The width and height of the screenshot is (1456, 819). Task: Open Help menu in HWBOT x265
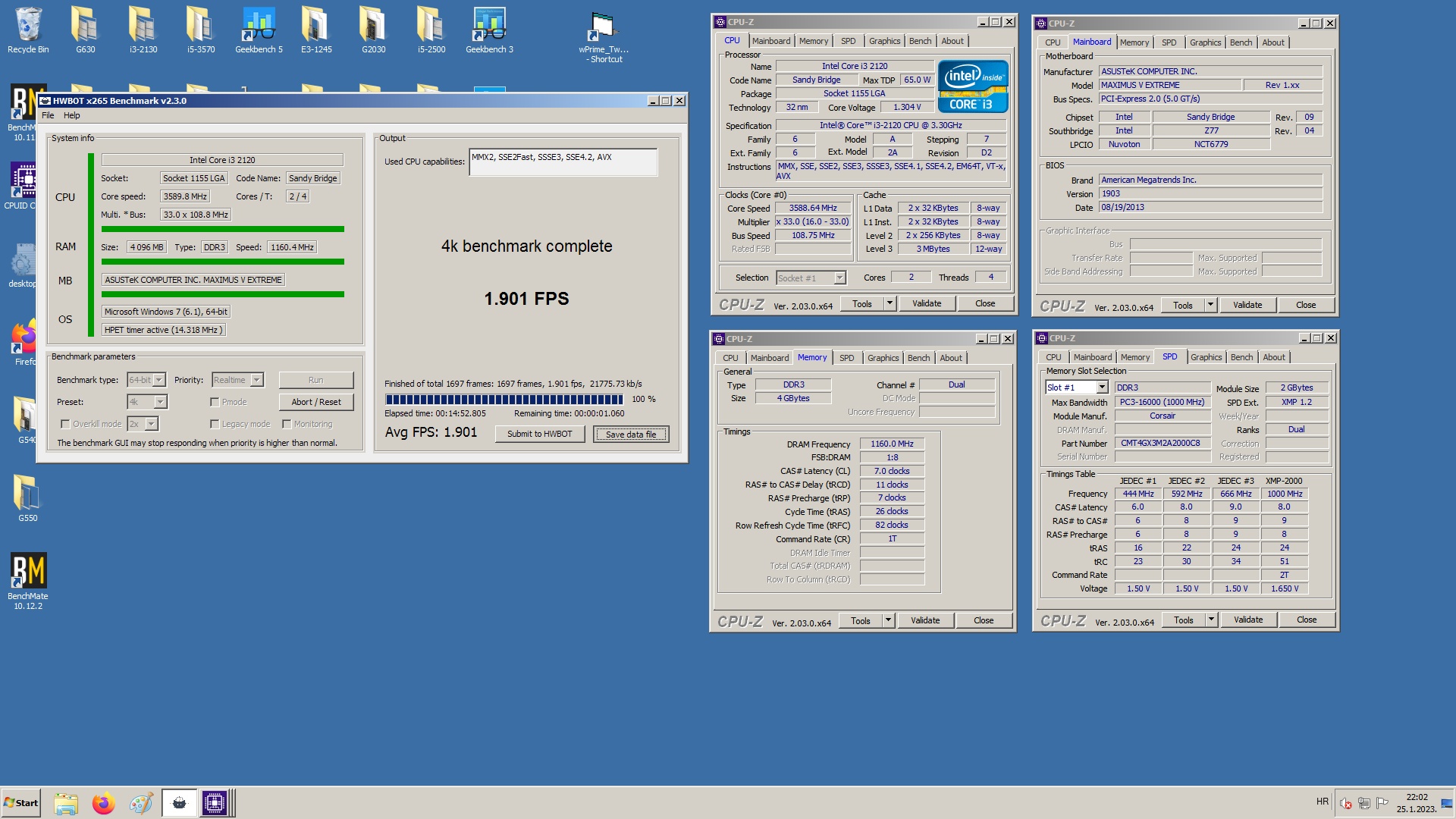[x=71, y=115]
